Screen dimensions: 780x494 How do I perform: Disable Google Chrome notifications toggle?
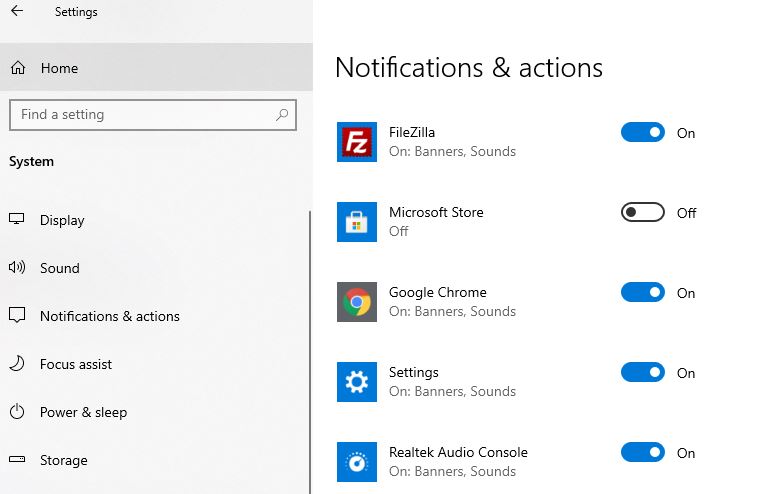click(643, 293)
